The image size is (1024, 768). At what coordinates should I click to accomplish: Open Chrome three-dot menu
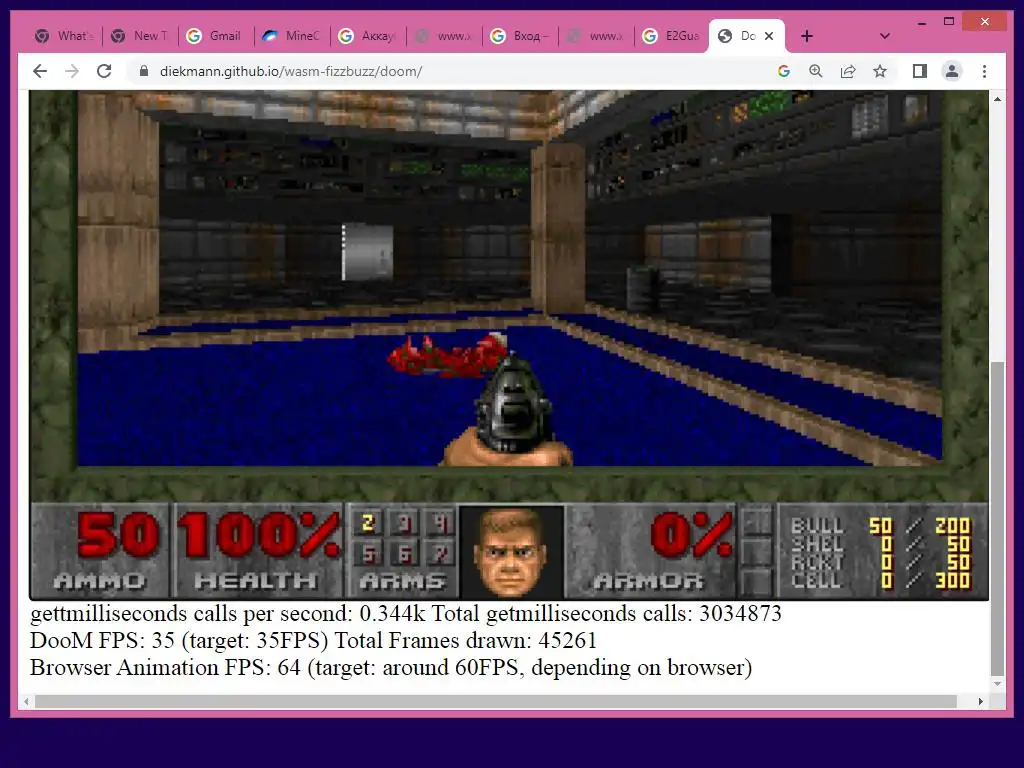[x=984, y=71]
